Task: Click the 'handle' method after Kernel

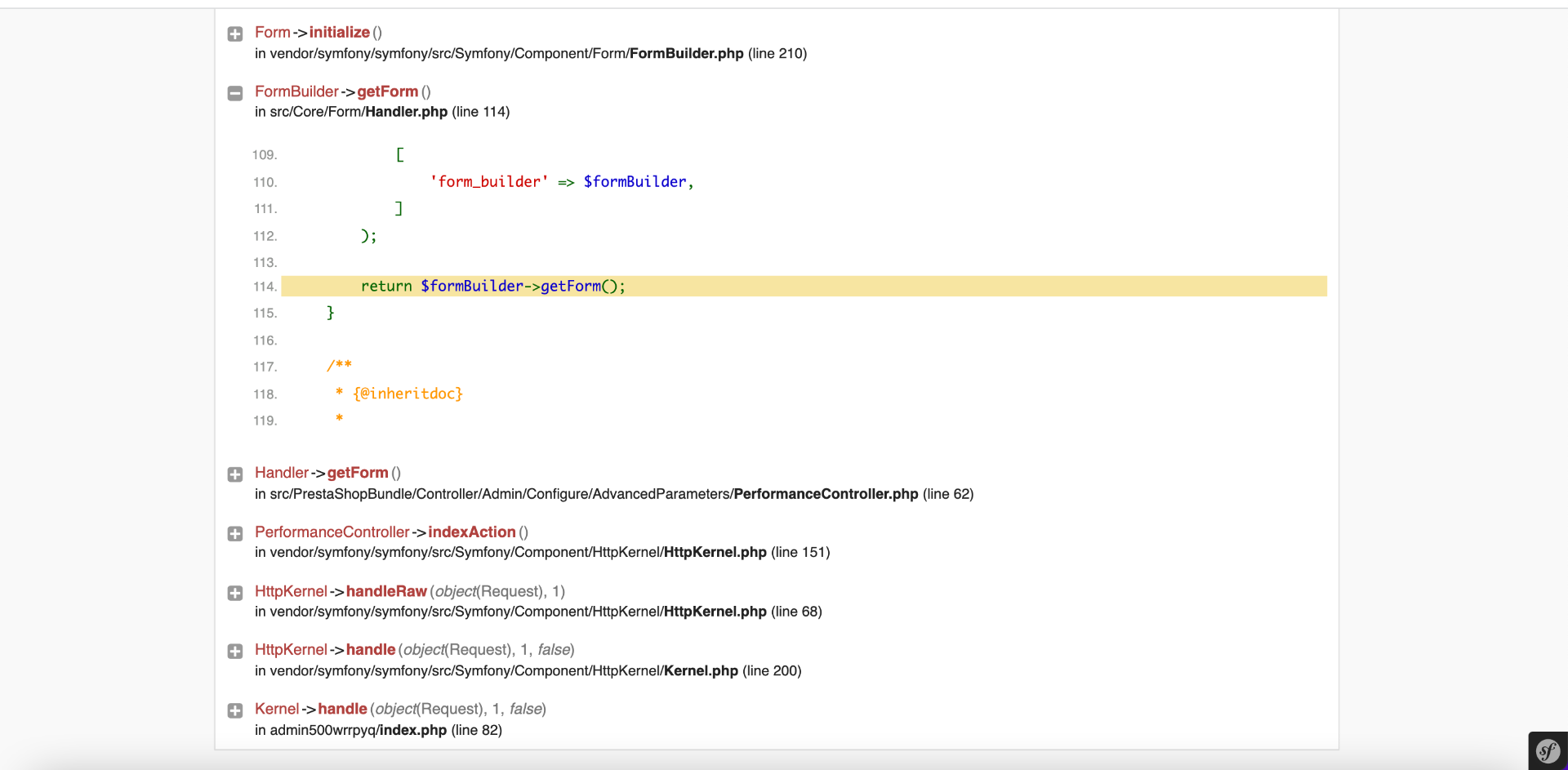Action: tap(342, 709)
